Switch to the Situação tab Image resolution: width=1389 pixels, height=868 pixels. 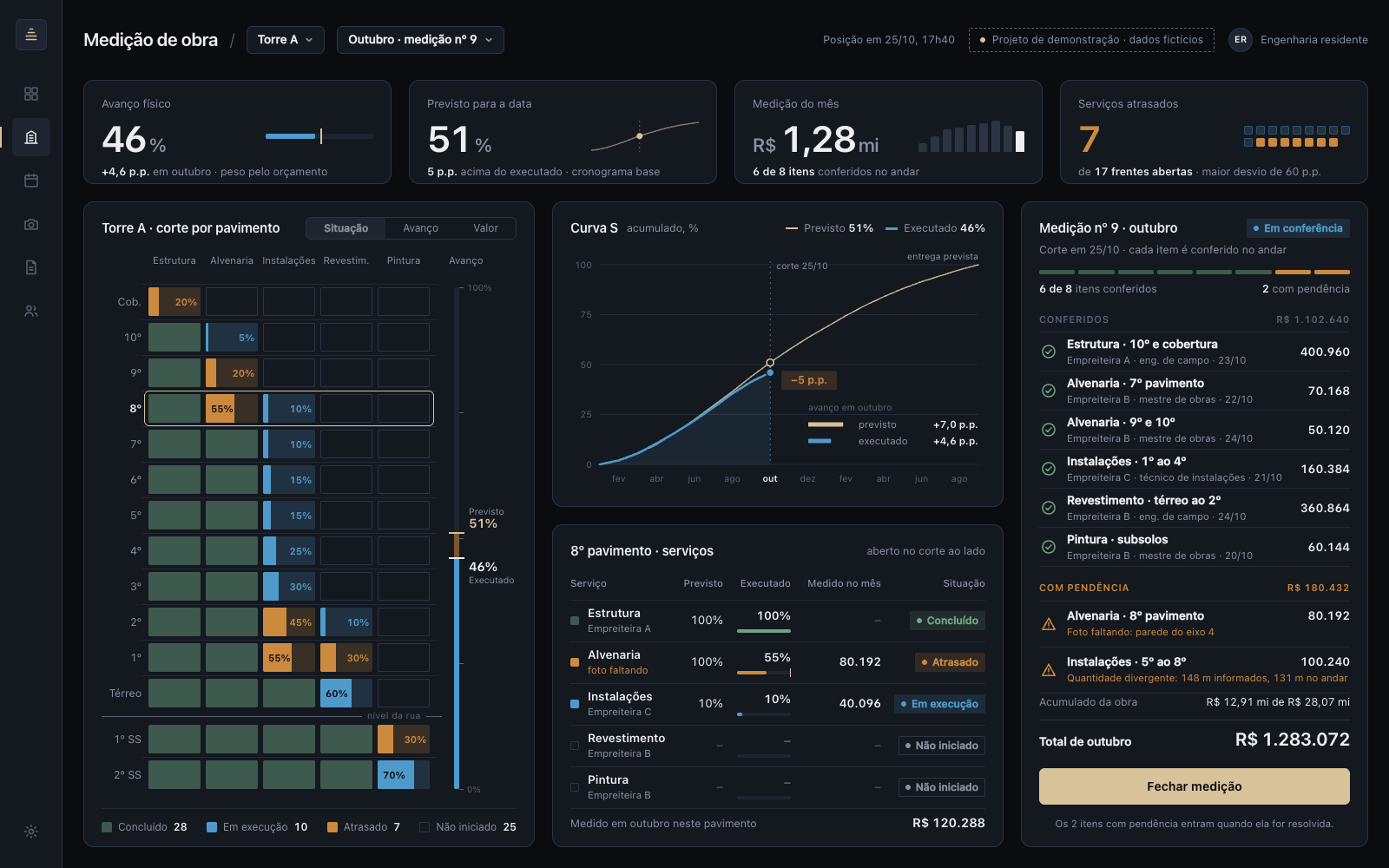point(346,228)
